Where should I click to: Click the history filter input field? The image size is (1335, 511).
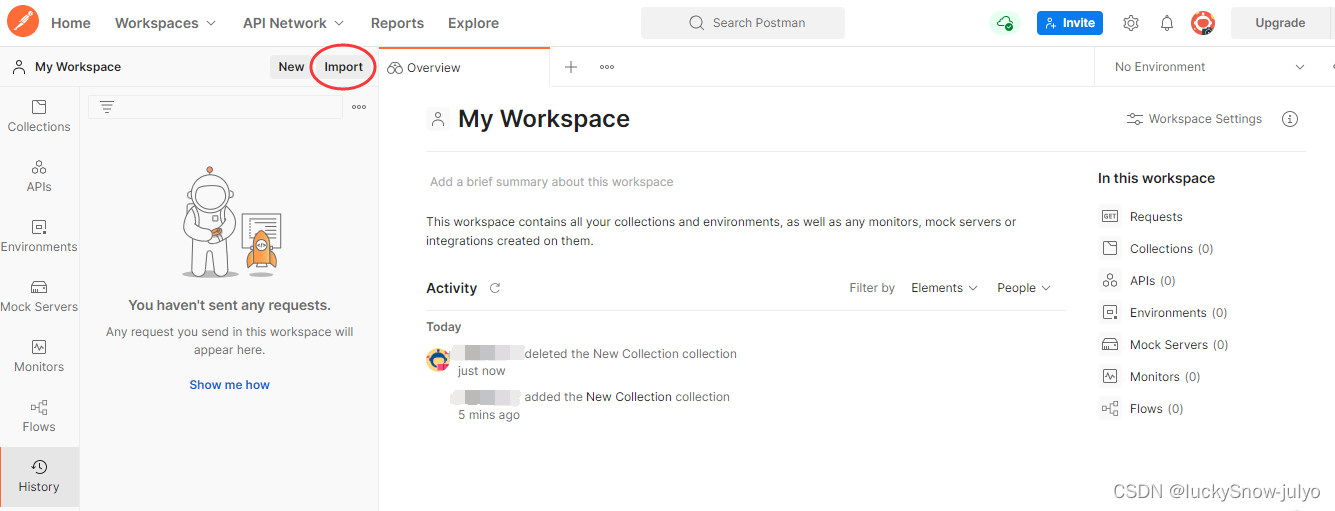(x=215, y=107)
